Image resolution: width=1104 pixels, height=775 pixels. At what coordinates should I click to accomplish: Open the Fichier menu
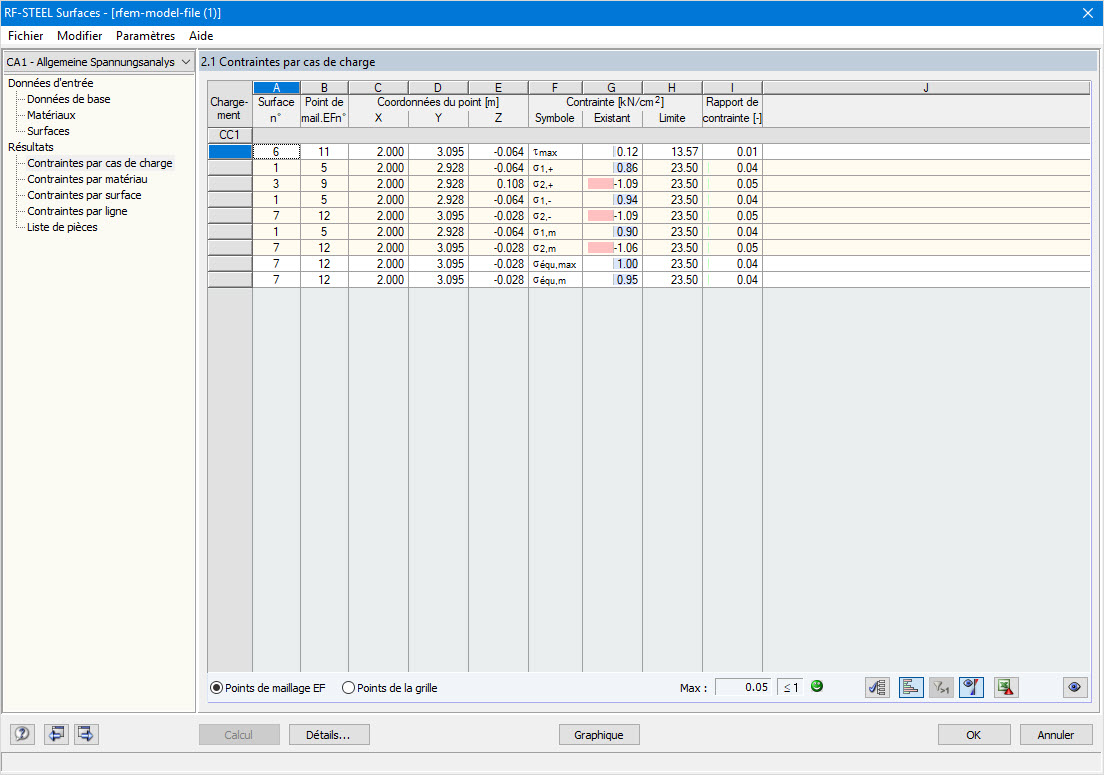coord(25,35)
